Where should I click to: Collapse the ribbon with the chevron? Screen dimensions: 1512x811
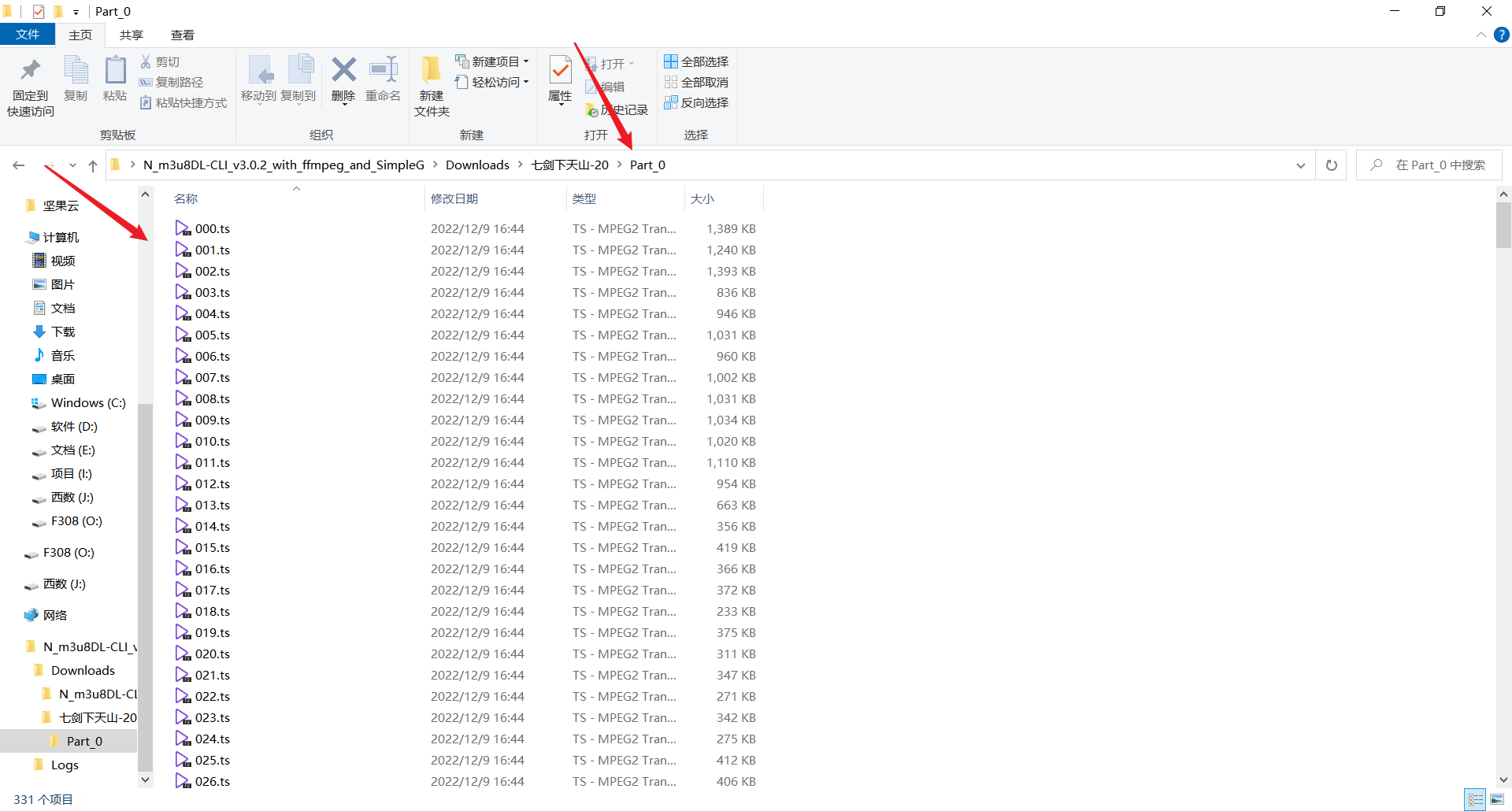click(x=1480, y=35)
